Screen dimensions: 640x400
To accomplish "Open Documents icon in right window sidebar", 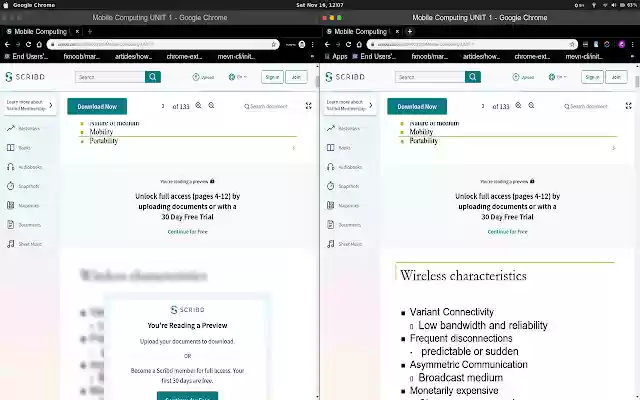I will click(331, 224).
